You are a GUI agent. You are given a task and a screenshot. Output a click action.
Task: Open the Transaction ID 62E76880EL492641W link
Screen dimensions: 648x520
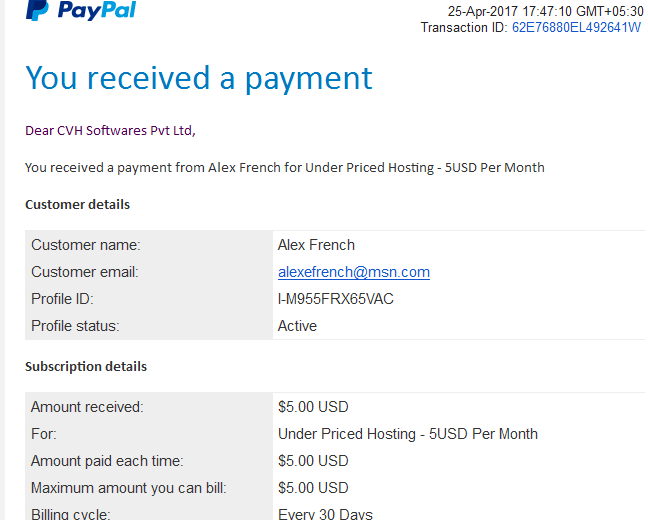[x=576, y=28]
